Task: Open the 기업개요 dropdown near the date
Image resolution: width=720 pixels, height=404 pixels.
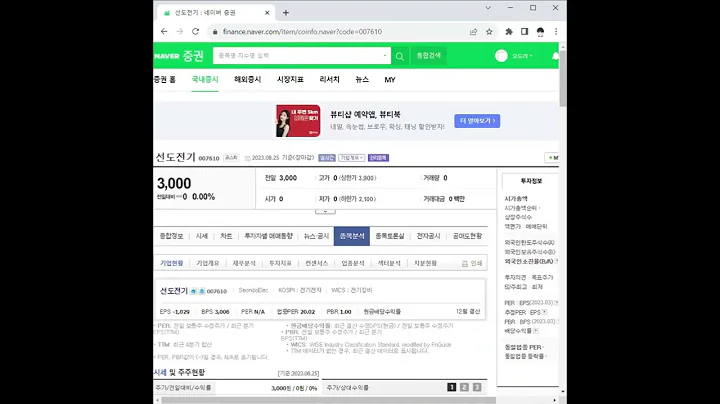Action: tap(351, 158)
